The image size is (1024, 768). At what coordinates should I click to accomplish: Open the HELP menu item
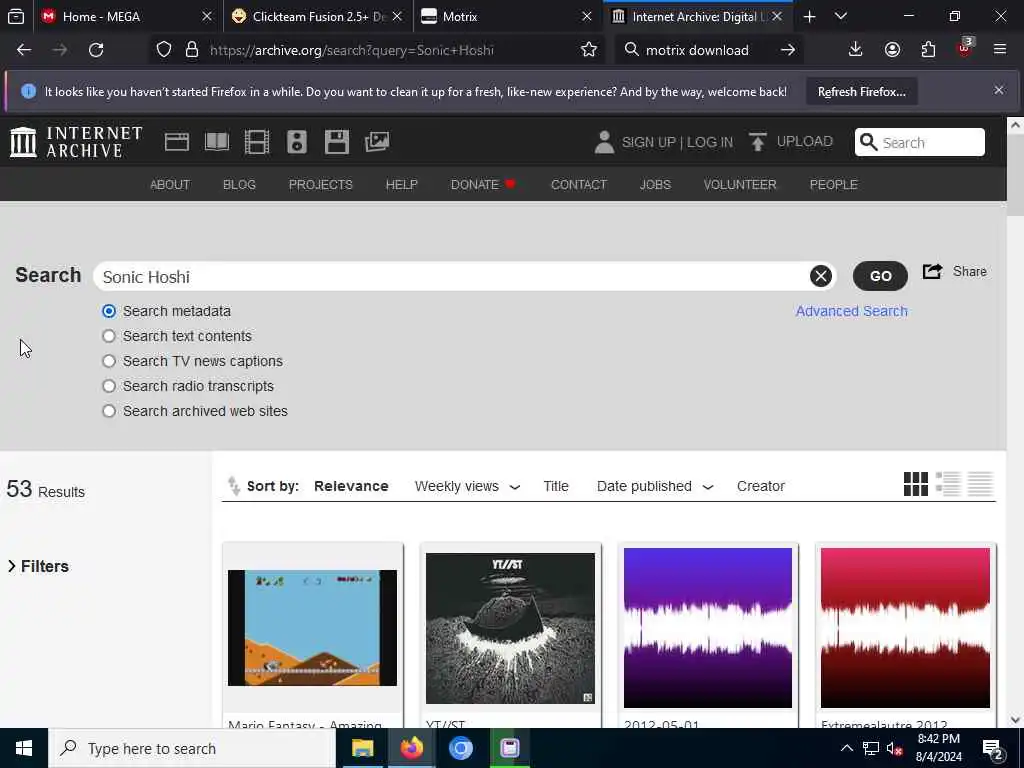pos(402,185)
